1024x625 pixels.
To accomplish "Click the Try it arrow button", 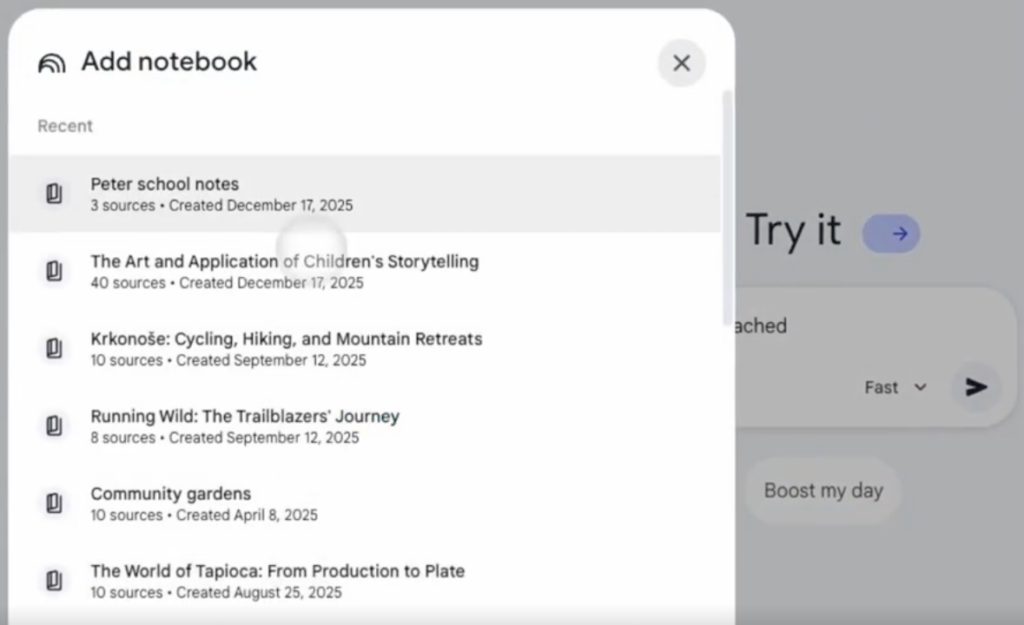I will (891, 233).
